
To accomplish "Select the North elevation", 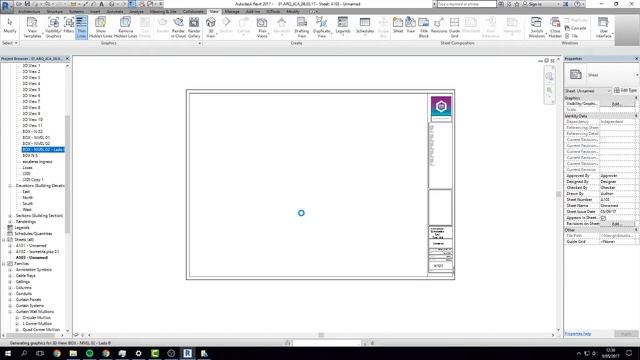I will click(x=28, y=198).
